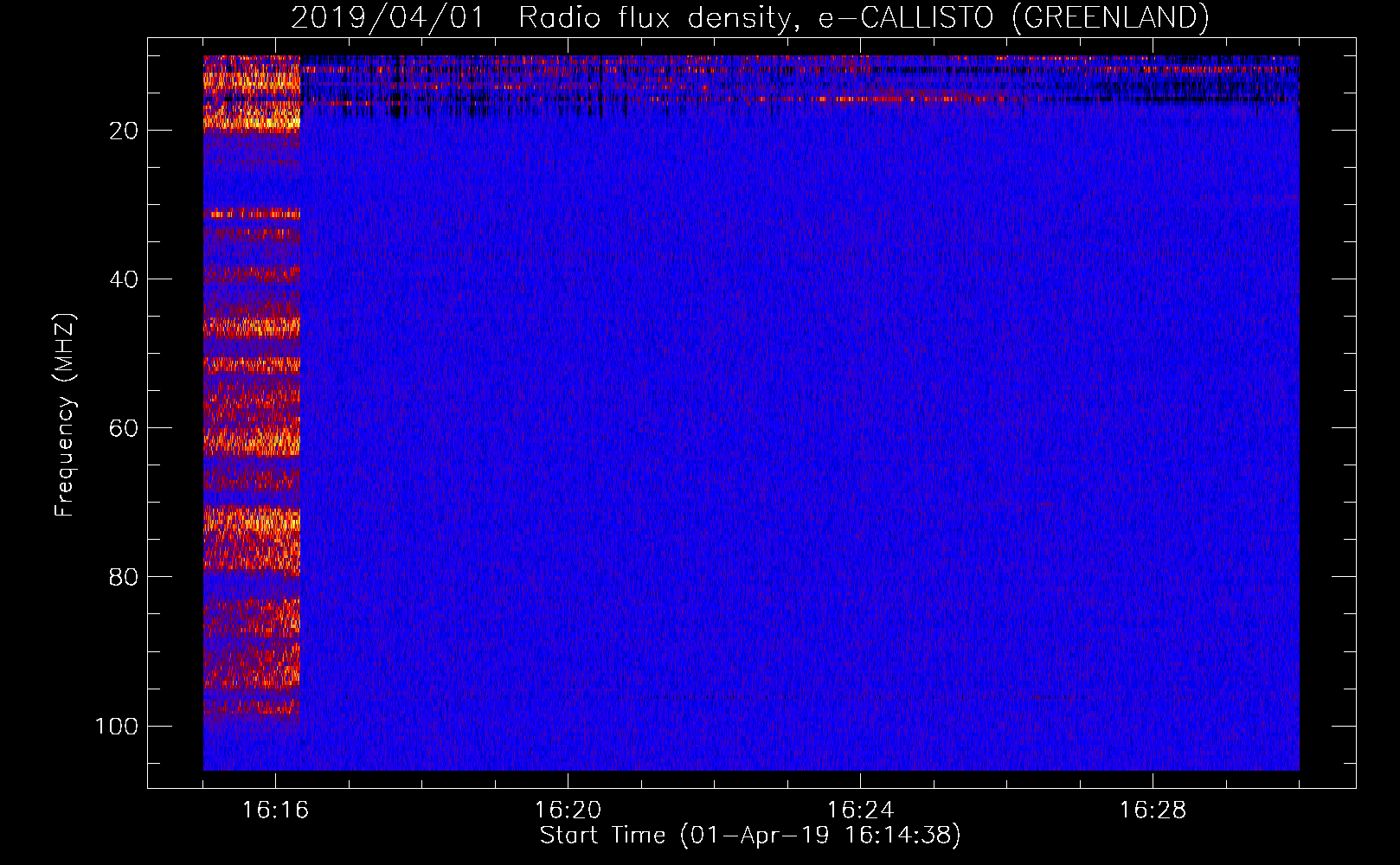The image size is (1400, 865).
Task: Click the "Frequency (MHZ)" axis label
Action: (65, 415)
